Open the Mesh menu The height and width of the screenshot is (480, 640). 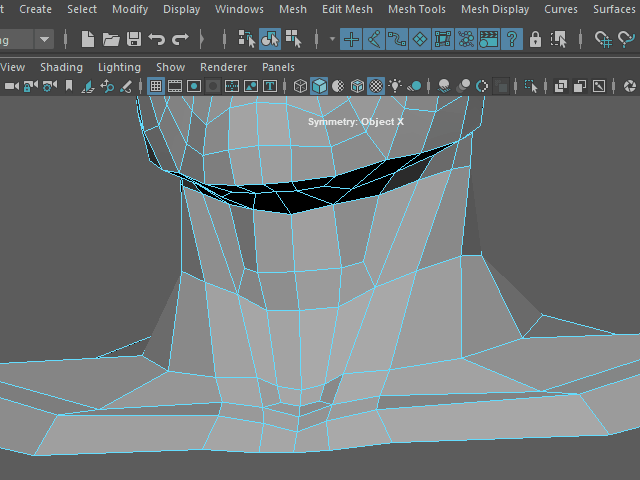coord(293,9)
